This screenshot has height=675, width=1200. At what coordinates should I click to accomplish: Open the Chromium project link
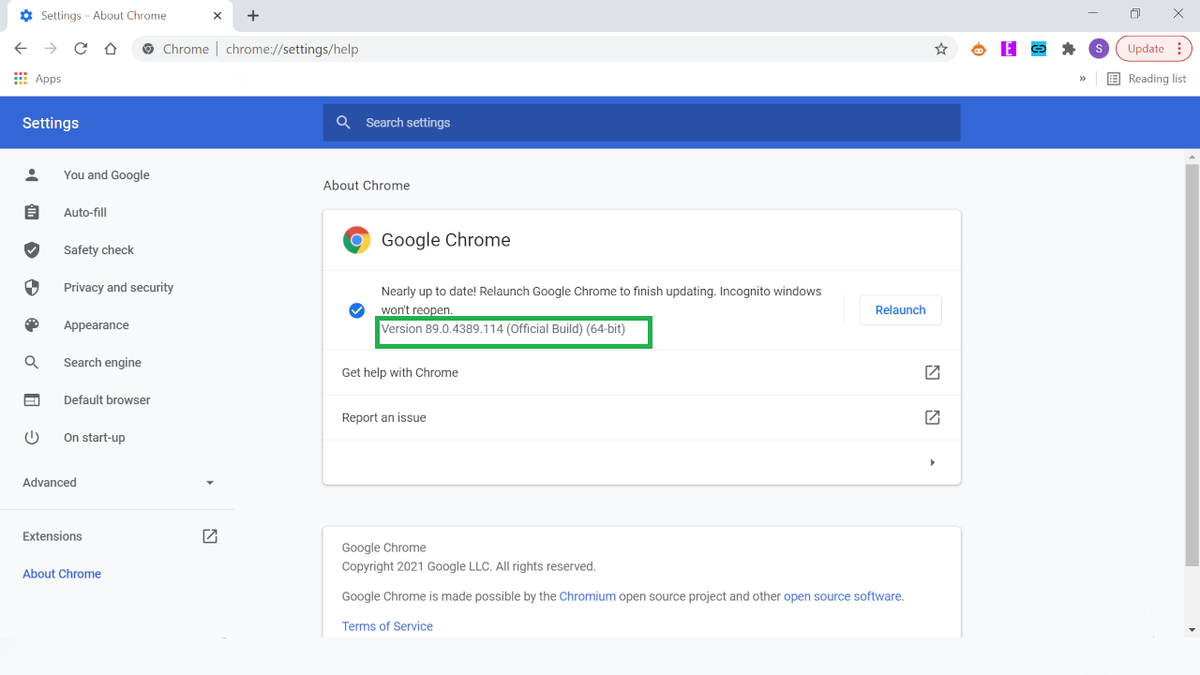(x=587, y=595)
